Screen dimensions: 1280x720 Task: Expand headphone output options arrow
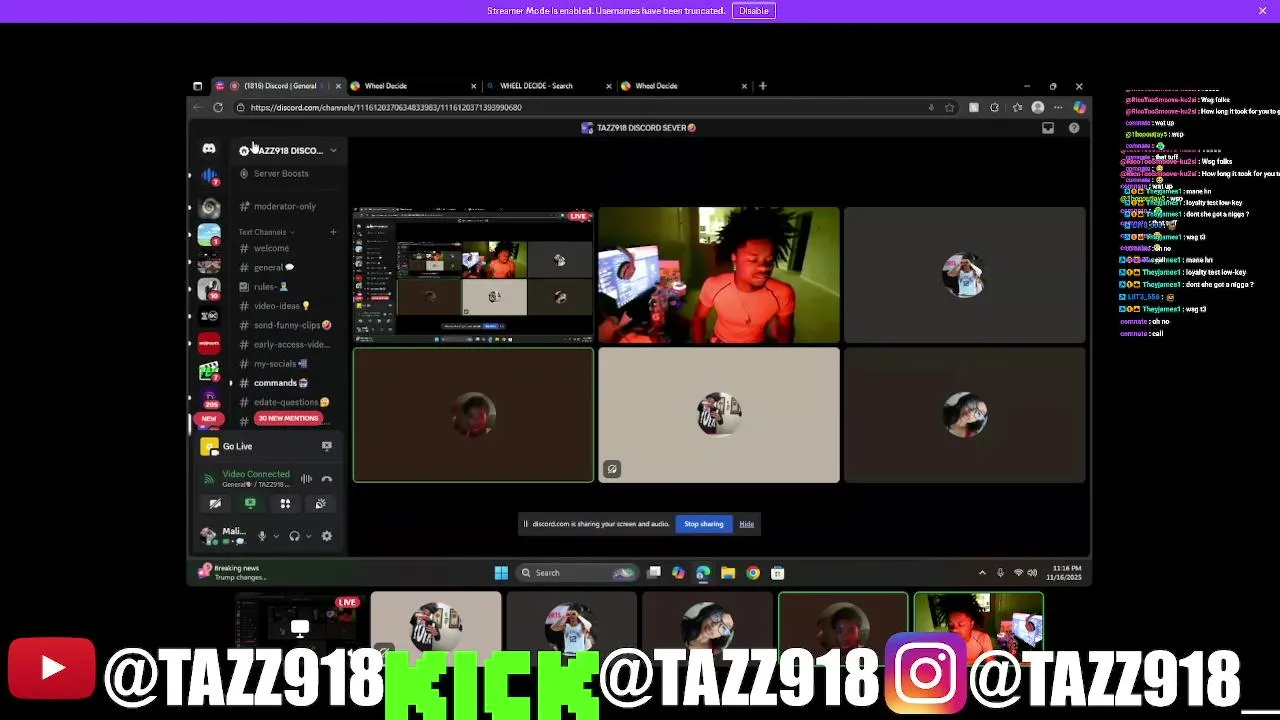pyautogui.click(x=308, y=536)
